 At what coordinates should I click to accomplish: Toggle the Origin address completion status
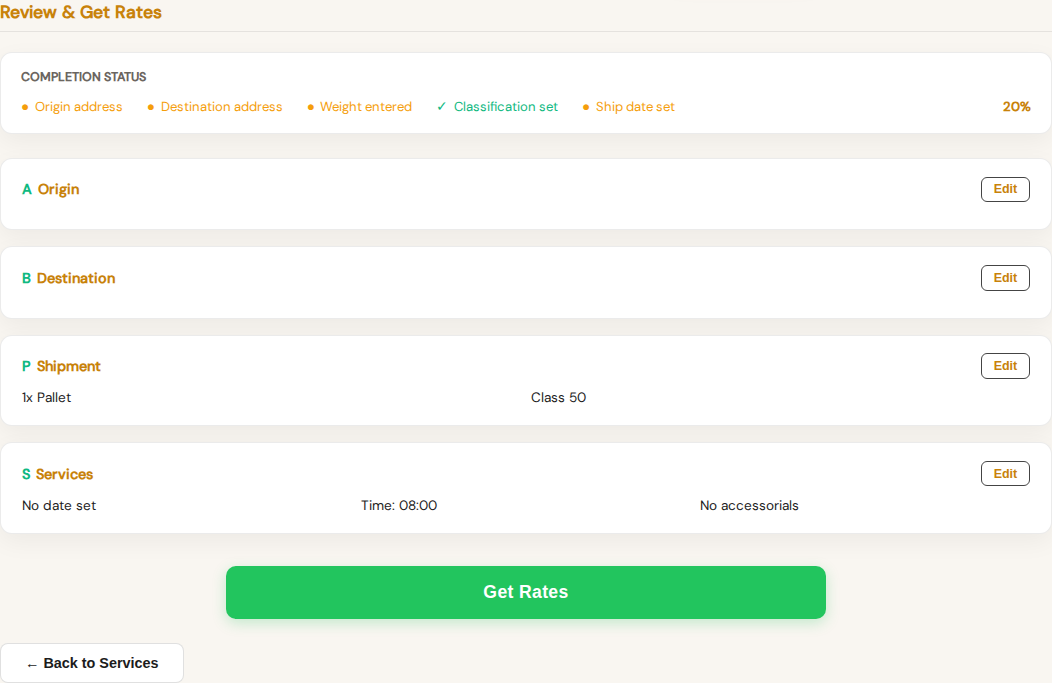tap(72, 106)
